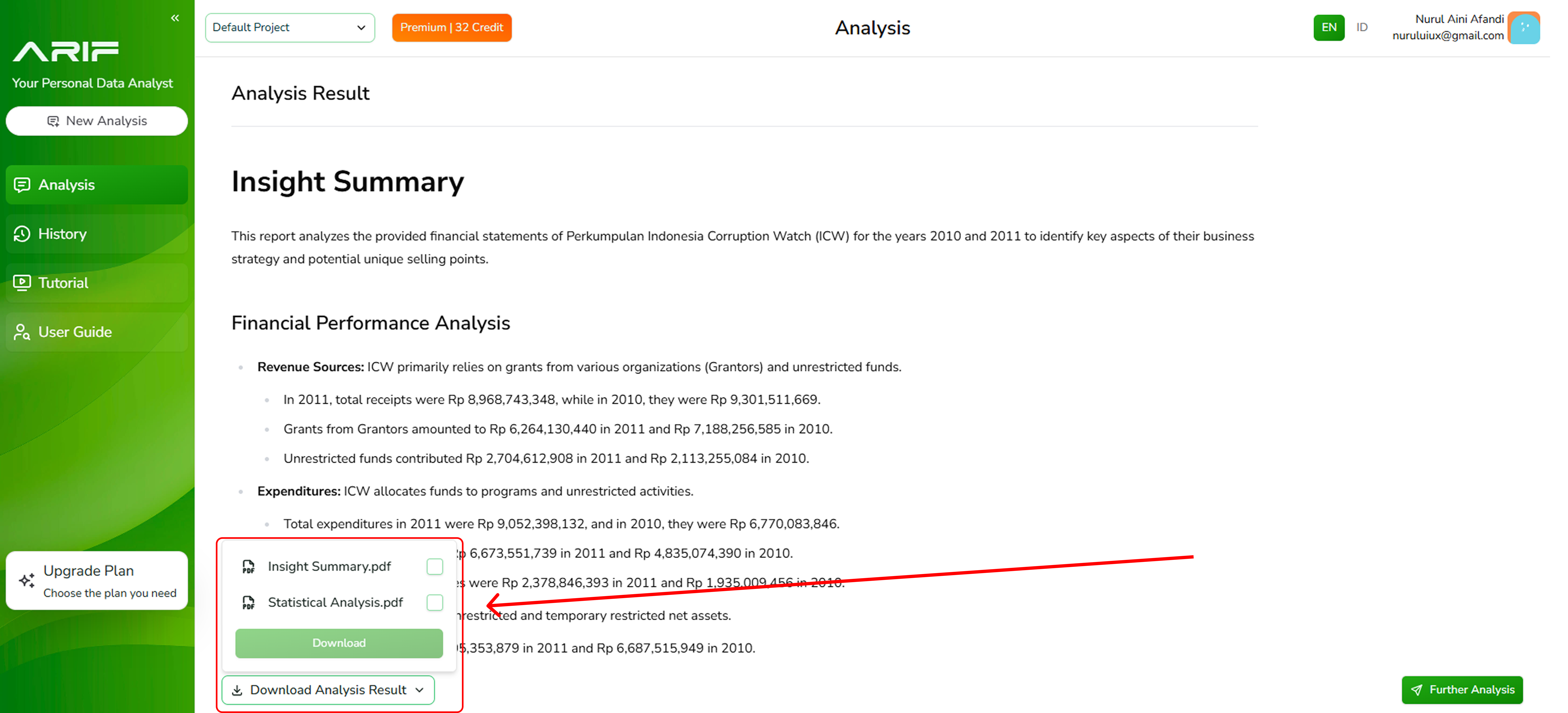Start a New Analysis

pyautogui.click(x=97, y=121)
